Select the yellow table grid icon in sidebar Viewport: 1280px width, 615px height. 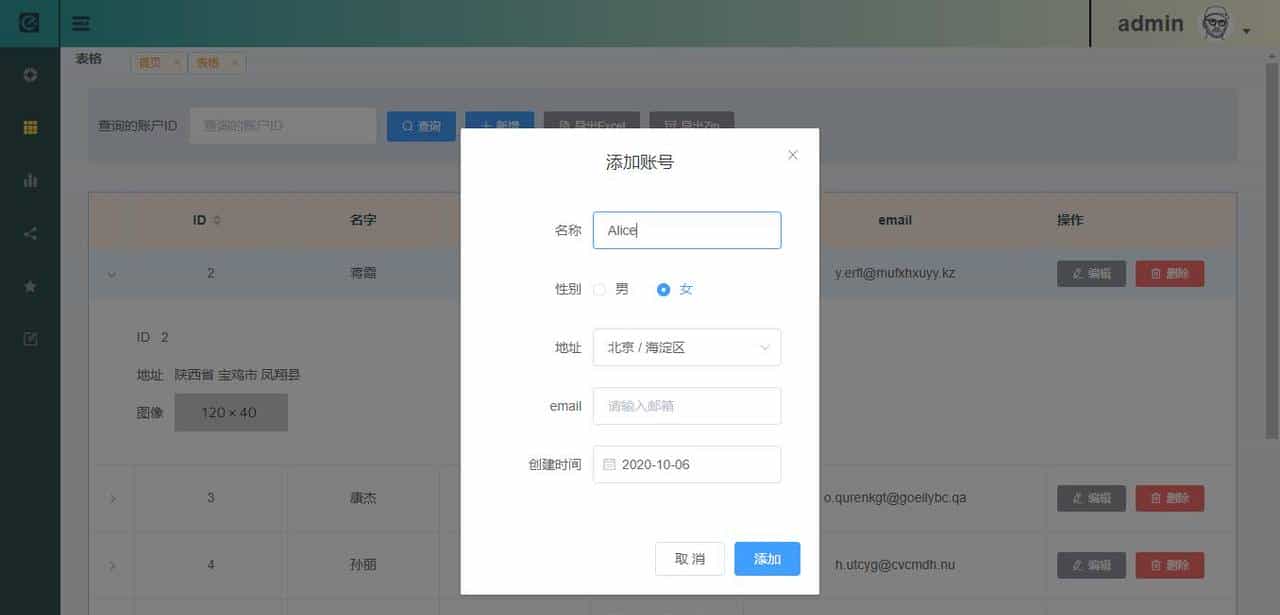(29, 127)
